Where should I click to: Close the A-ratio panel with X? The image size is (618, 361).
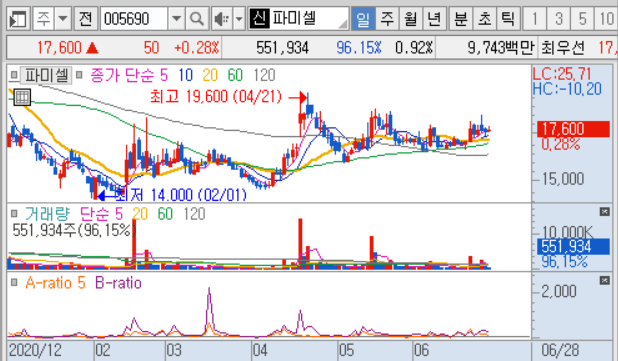(605, 280)
